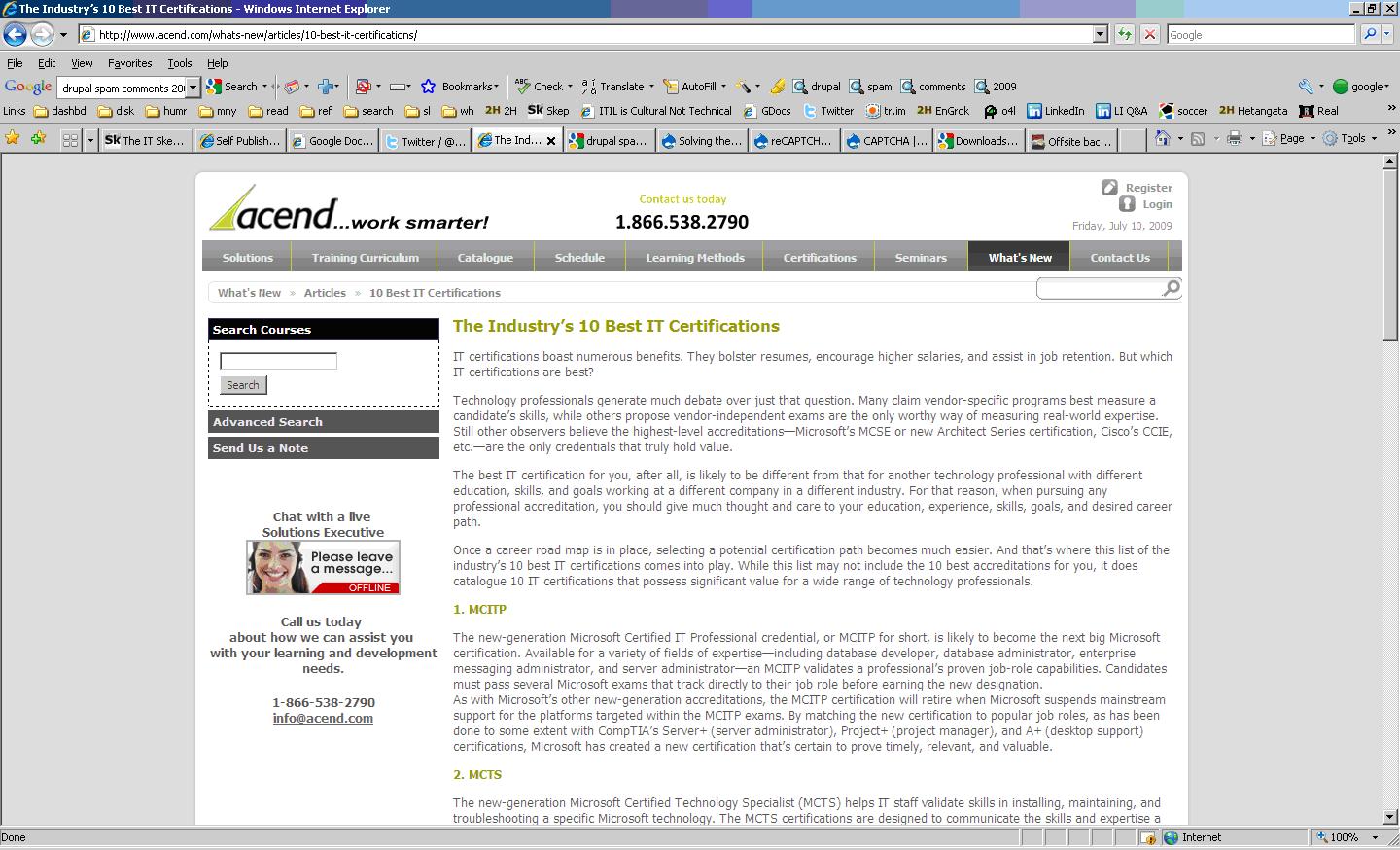
Task: Refresh the page with the green arrows icon
Action: click(1125, 34)
